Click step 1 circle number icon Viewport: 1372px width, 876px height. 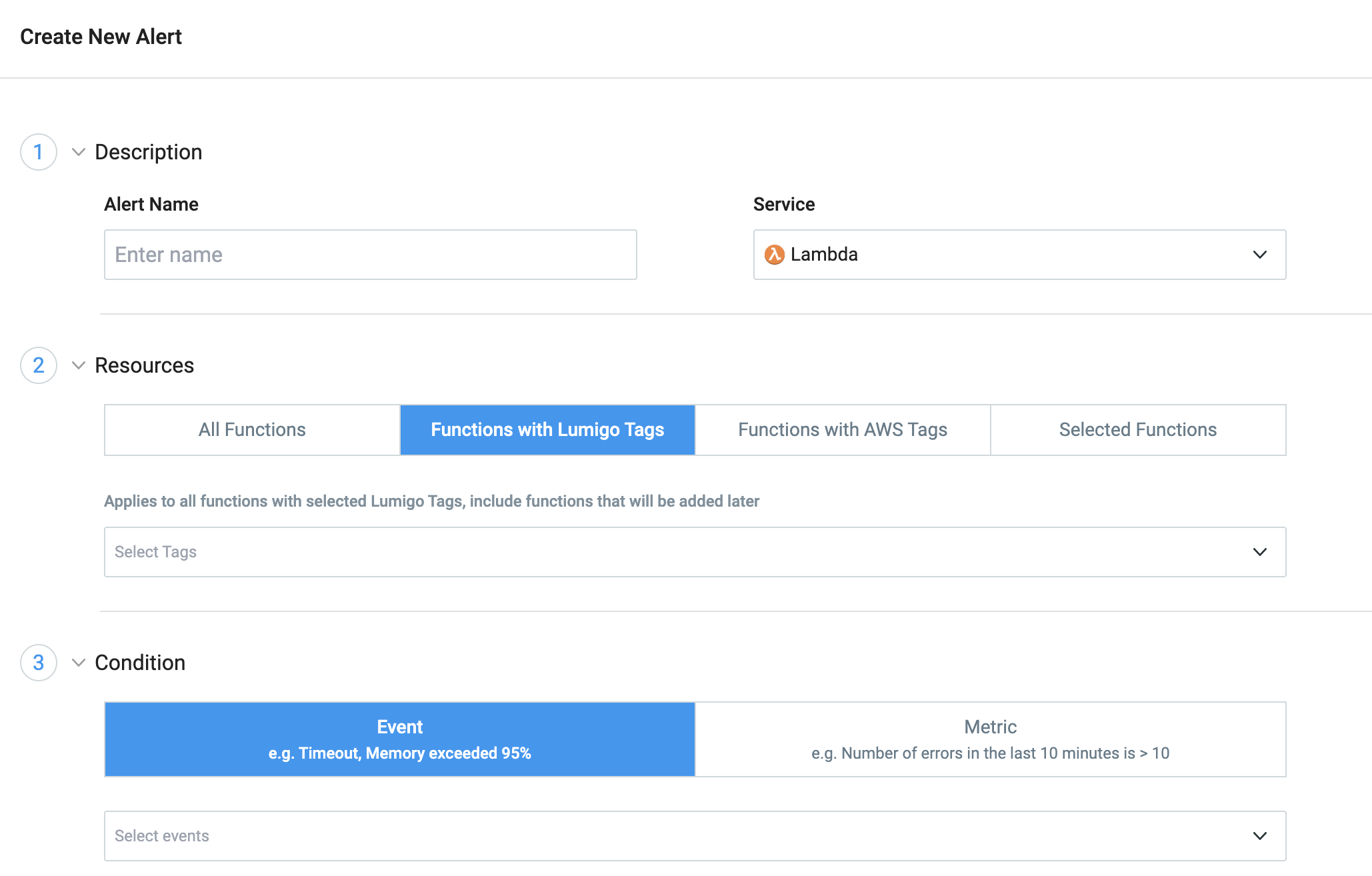[39, 152]
